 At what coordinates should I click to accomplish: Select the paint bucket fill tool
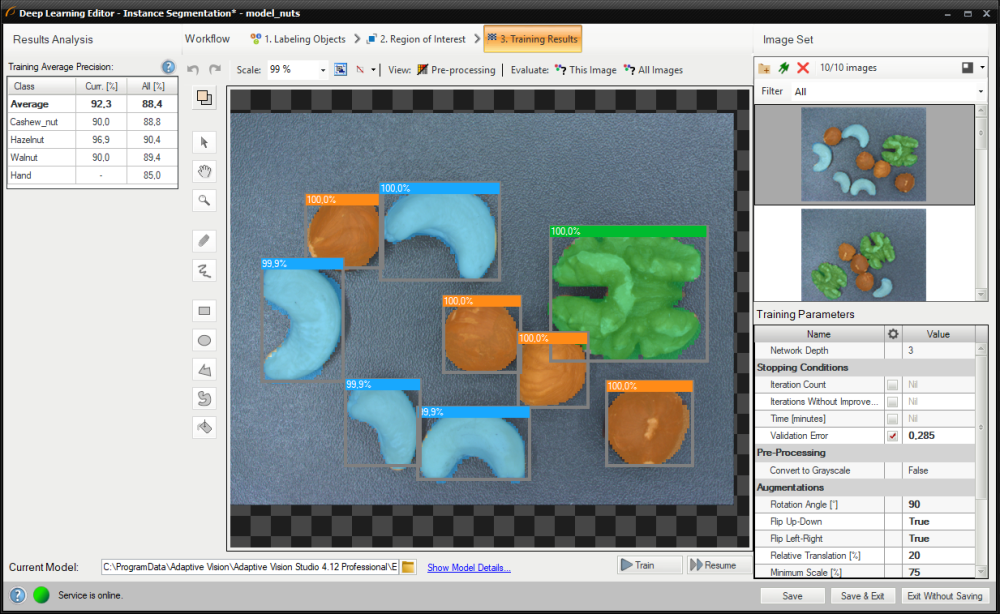[204, 427]
